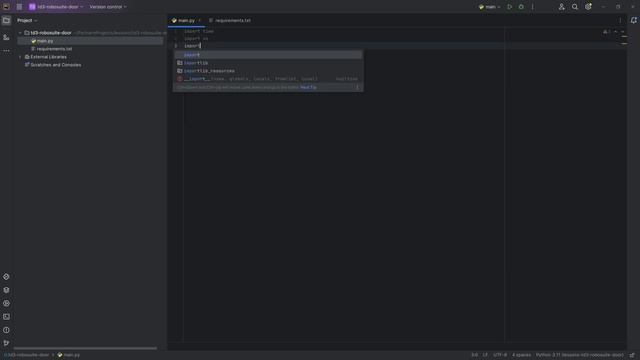Open the Python 3.11 interpreter selector

(580, 355)
